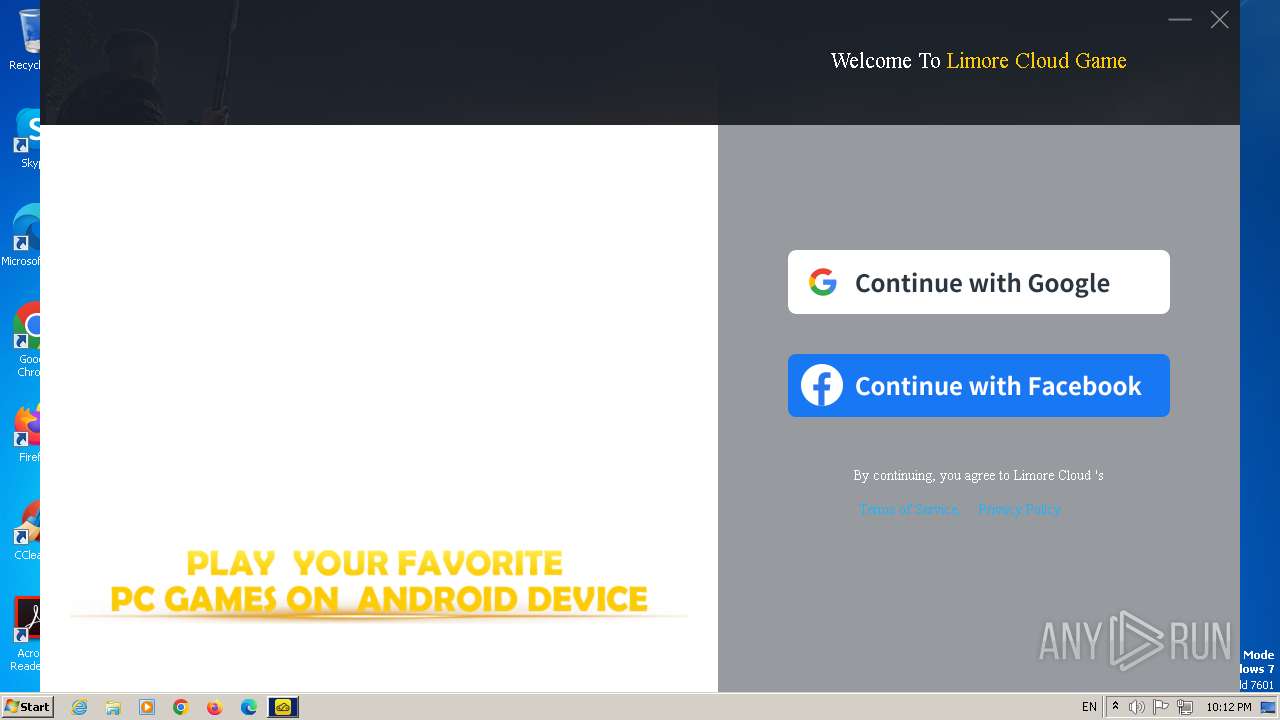This screenshot has height=720, width=1280.
Task: Select the Acrobat Reader desktop shortcut
Action: (x=25, y=635)
